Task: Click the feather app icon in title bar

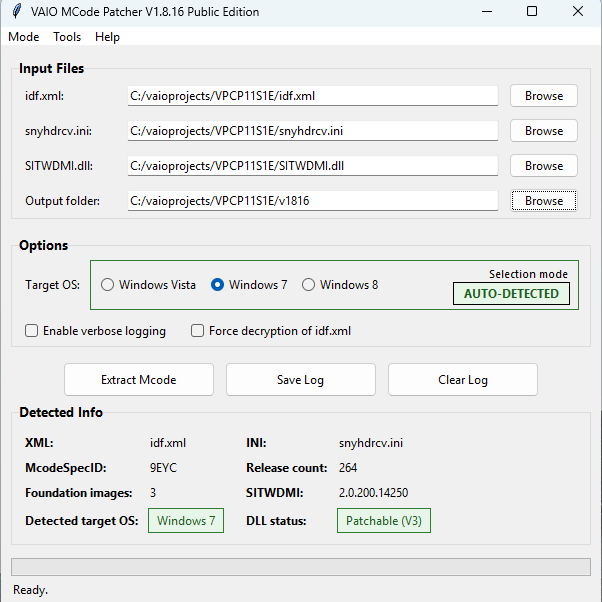Action: pyautogui.click(x=17, y=12)
